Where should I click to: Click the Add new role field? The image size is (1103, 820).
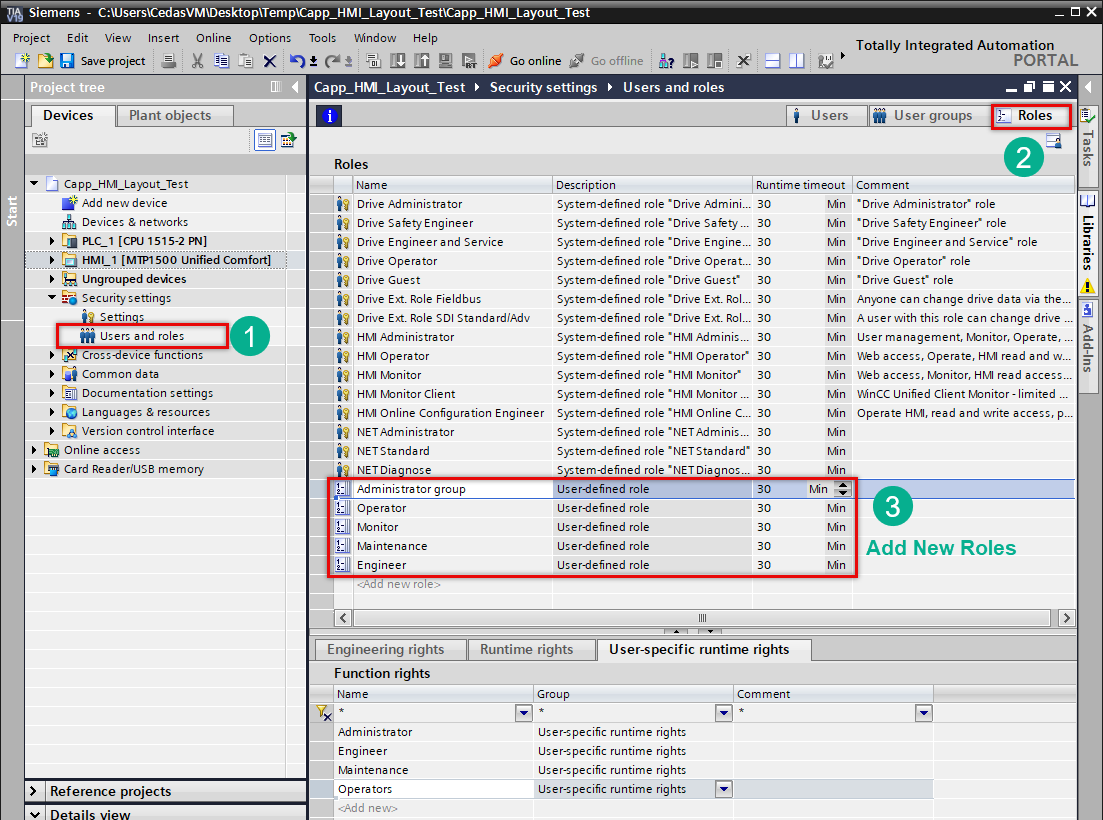[399, 584]
